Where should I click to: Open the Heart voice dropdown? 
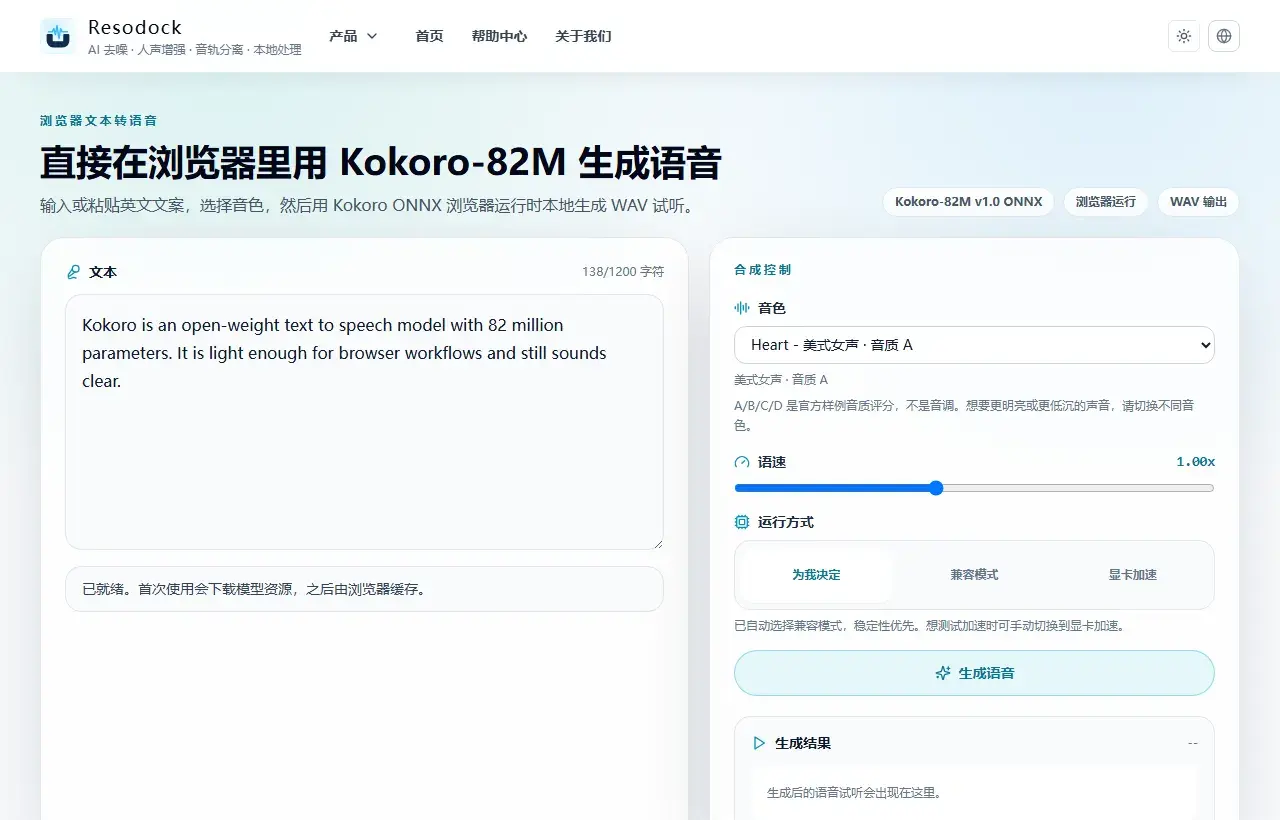coord(974,345)
